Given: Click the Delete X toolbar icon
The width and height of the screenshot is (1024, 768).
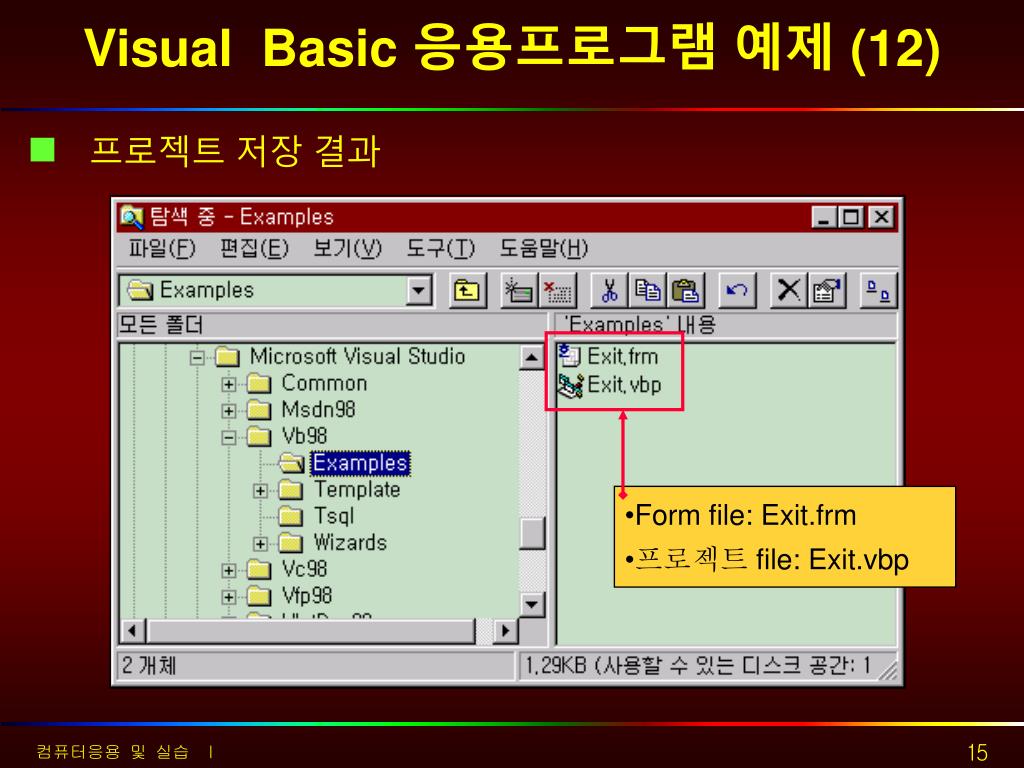Looking at the screenshot, I should coord(788,291).
